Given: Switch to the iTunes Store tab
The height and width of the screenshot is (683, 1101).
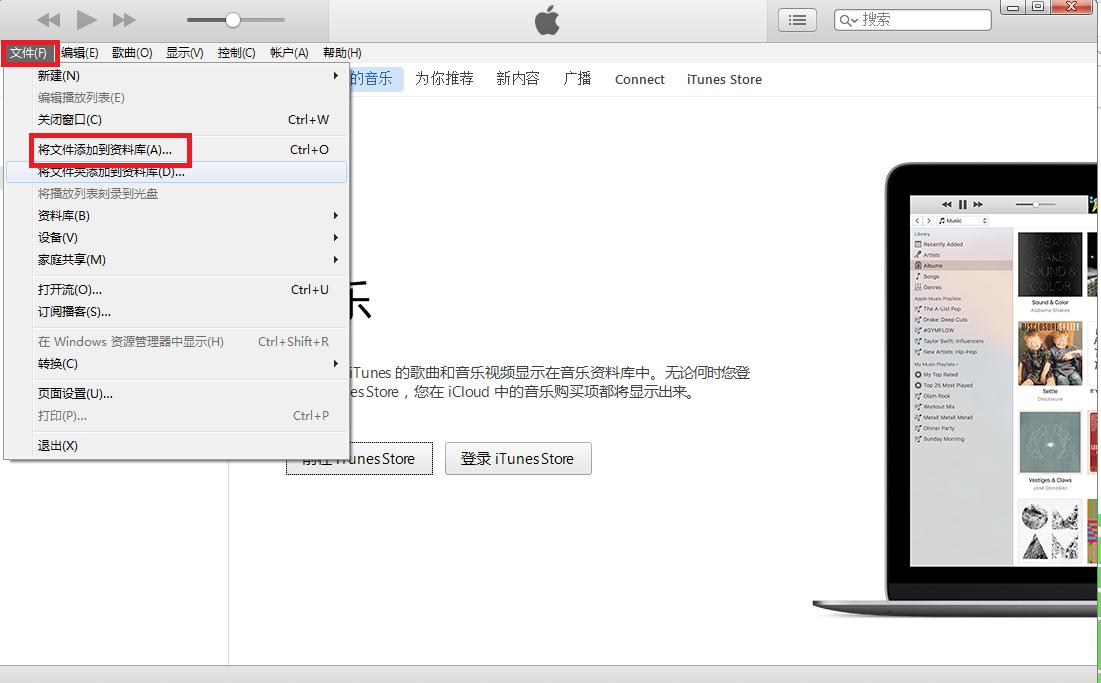Looking at the screenshot, I should click(x=724, y=80).
